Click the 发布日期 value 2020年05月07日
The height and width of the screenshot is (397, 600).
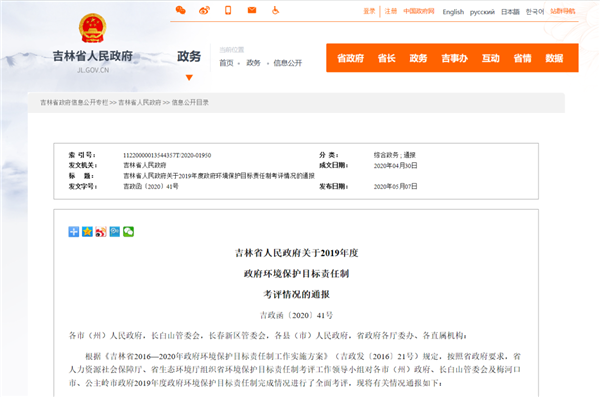tap(396, 186)
